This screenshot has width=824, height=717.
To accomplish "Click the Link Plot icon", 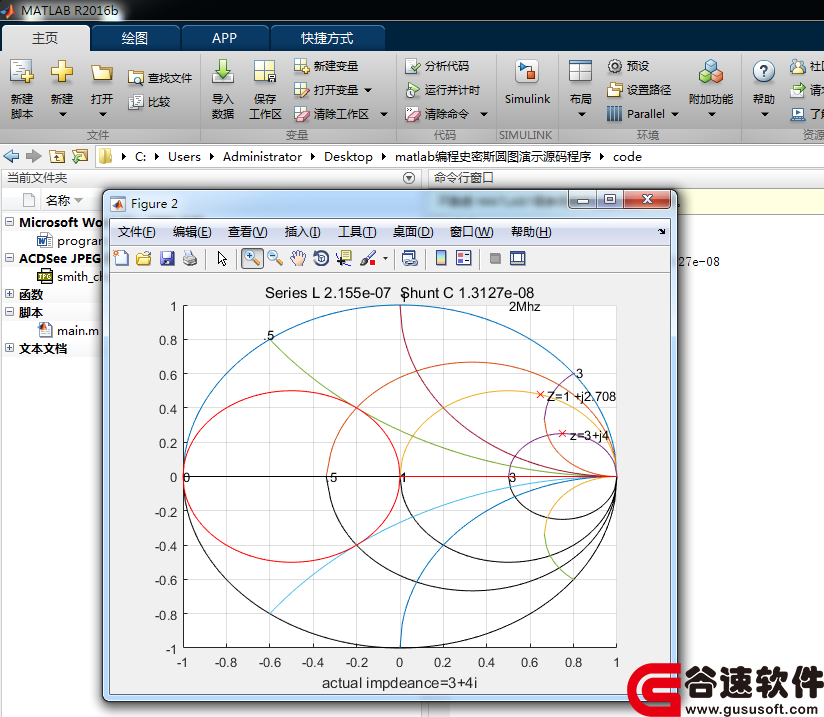I will (409, 258).
